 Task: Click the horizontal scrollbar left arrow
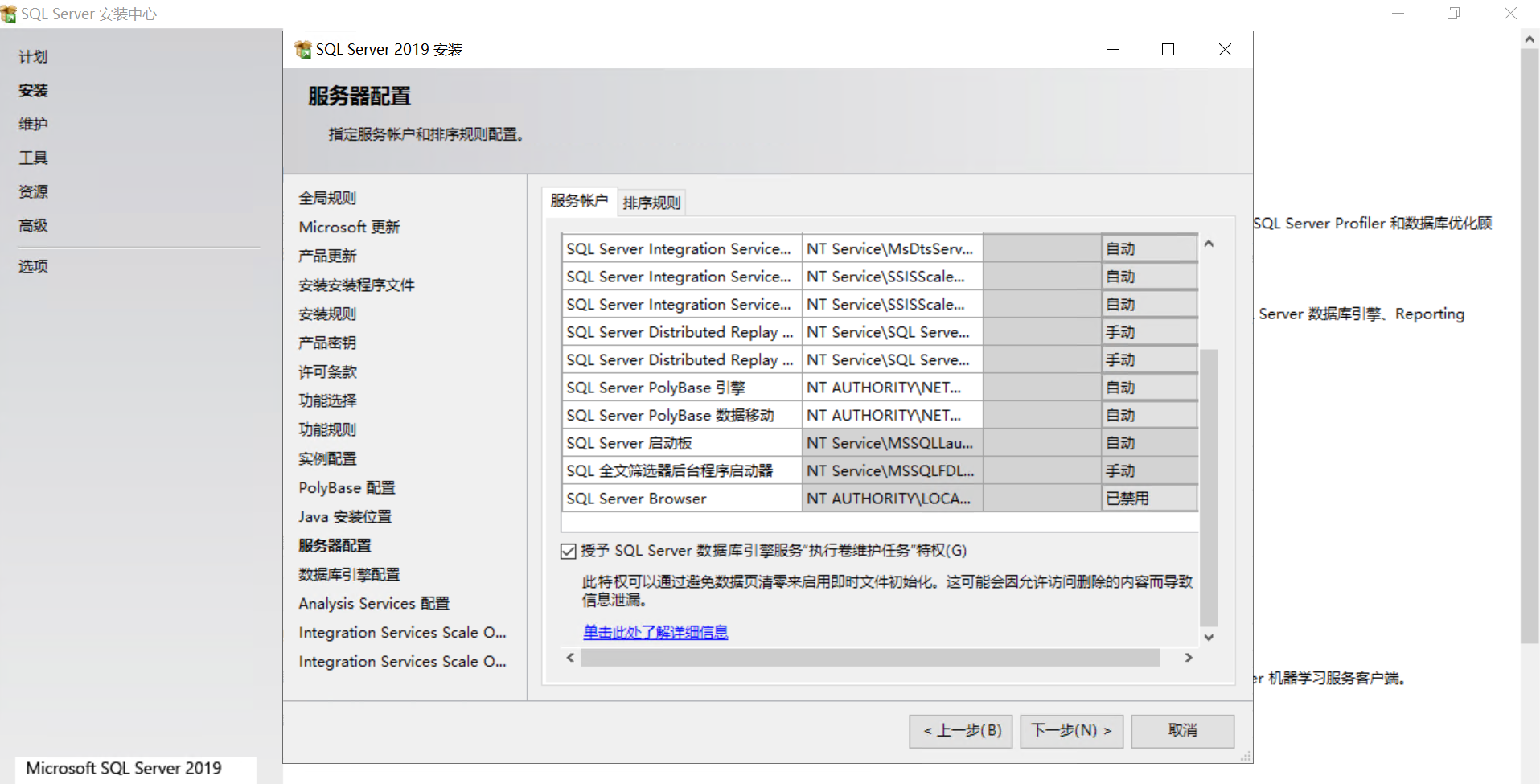point(570,658)
